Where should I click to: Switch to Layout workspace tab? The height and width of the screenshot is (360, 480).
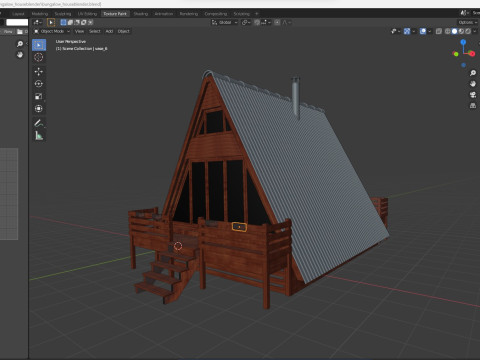point(18,14)
